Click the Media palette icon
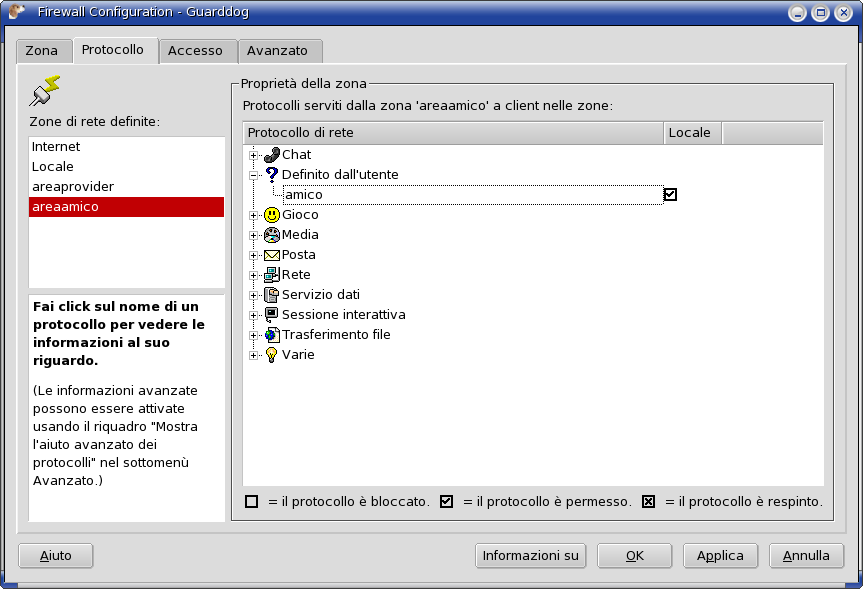The width and height of the screenshot is (863, 589). (271, 235)
